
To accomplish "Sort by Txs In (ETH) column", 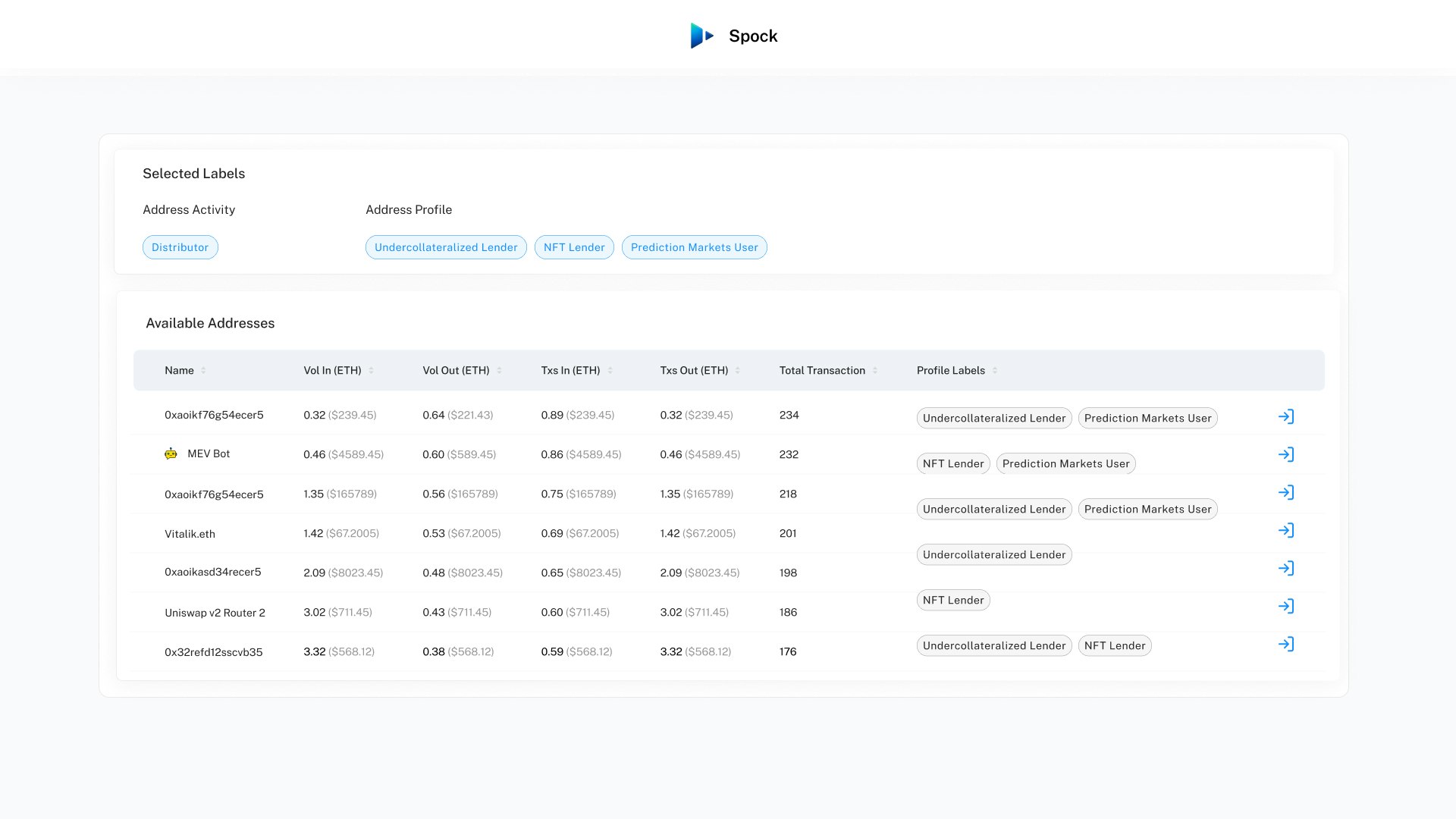I will (610, 370).
